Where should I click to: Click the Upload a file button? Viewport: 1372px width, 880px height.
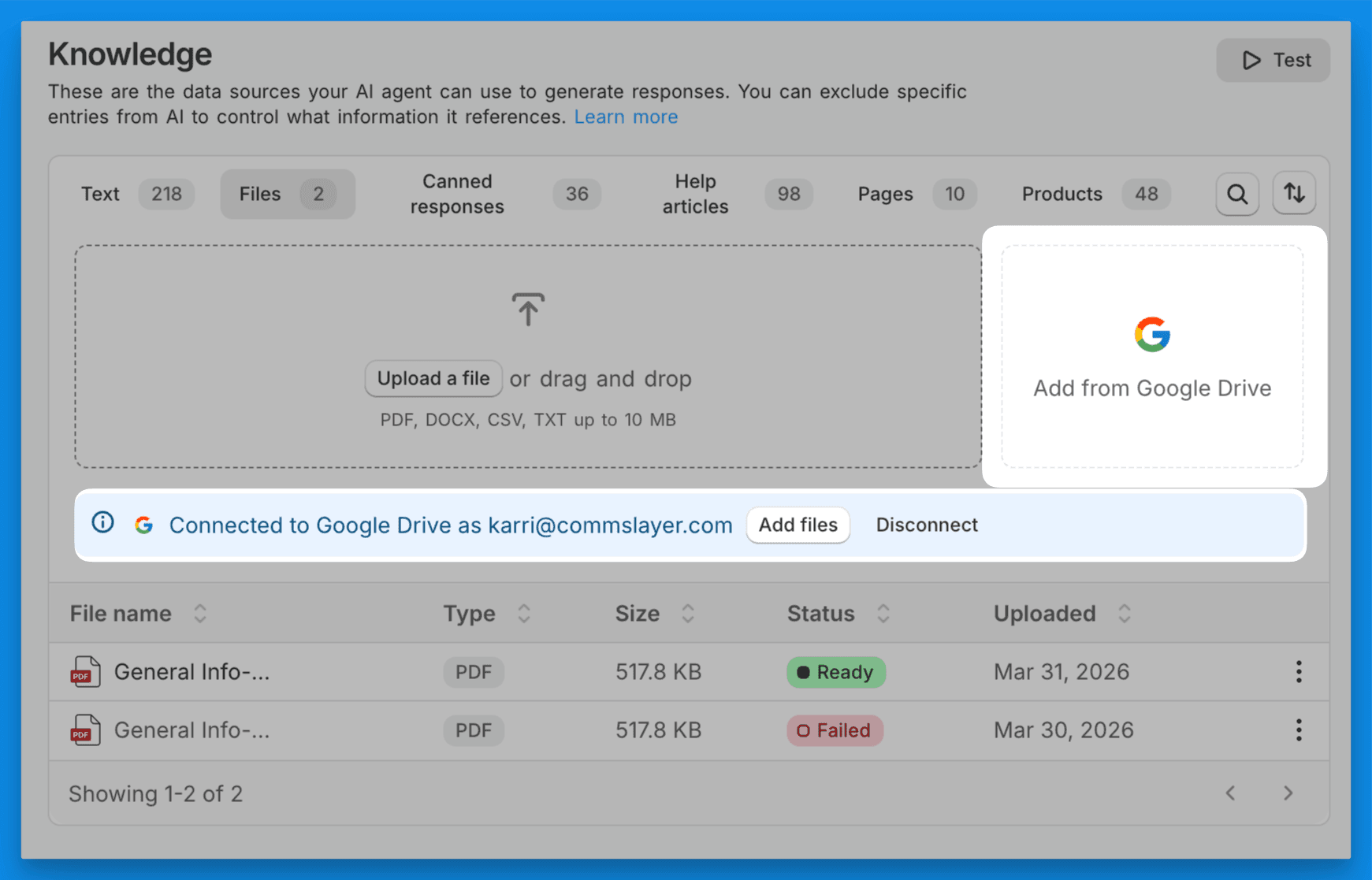[433, 379]
